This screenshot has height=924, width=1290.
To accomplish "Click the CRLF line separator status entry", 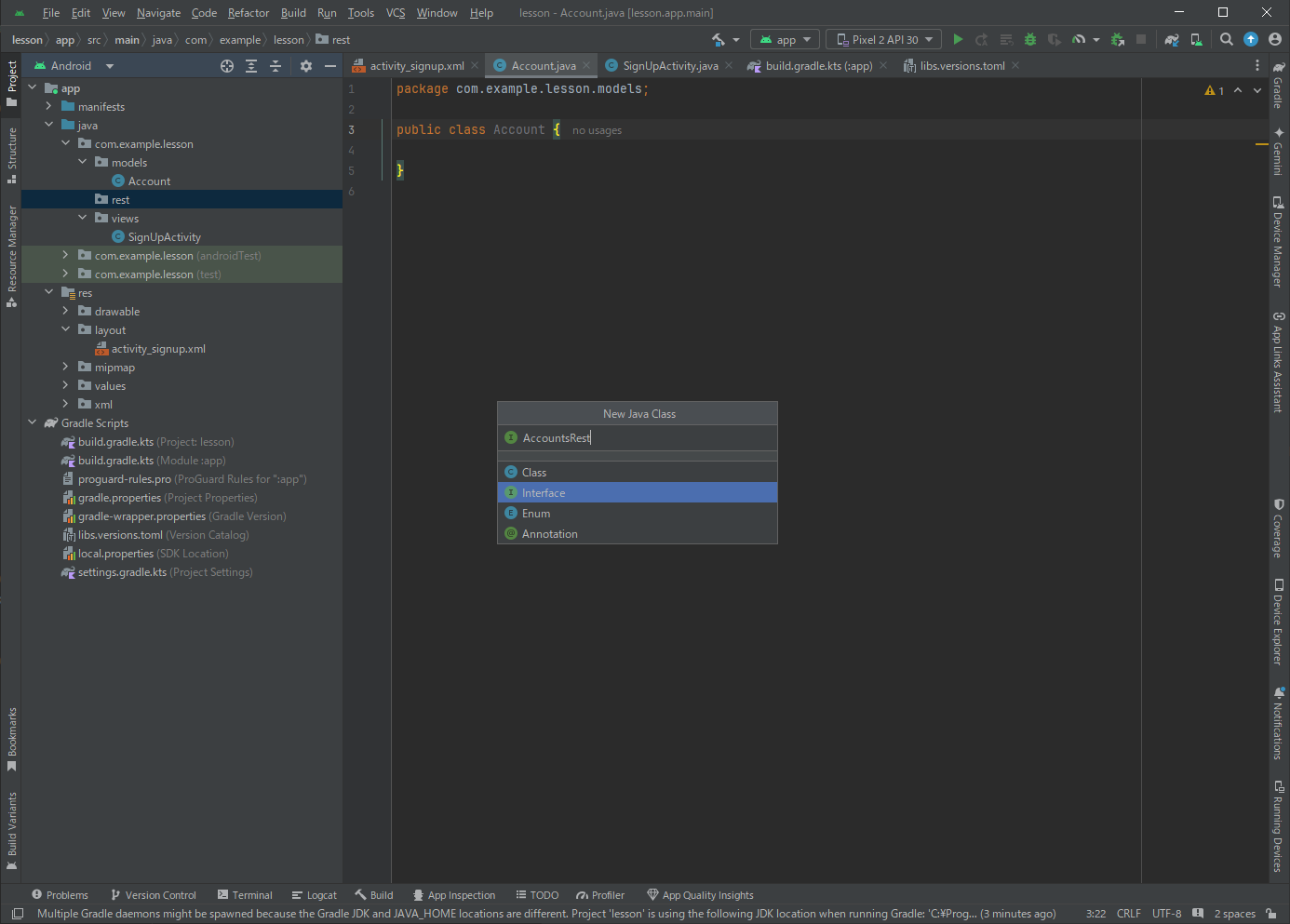I will click(1128, 914).
